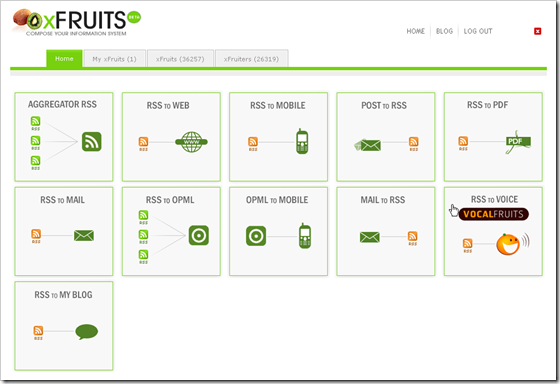This screenshot has height=384, width=560.
Task: Open the My xFruits (1) tab
Action: [114, 59]
